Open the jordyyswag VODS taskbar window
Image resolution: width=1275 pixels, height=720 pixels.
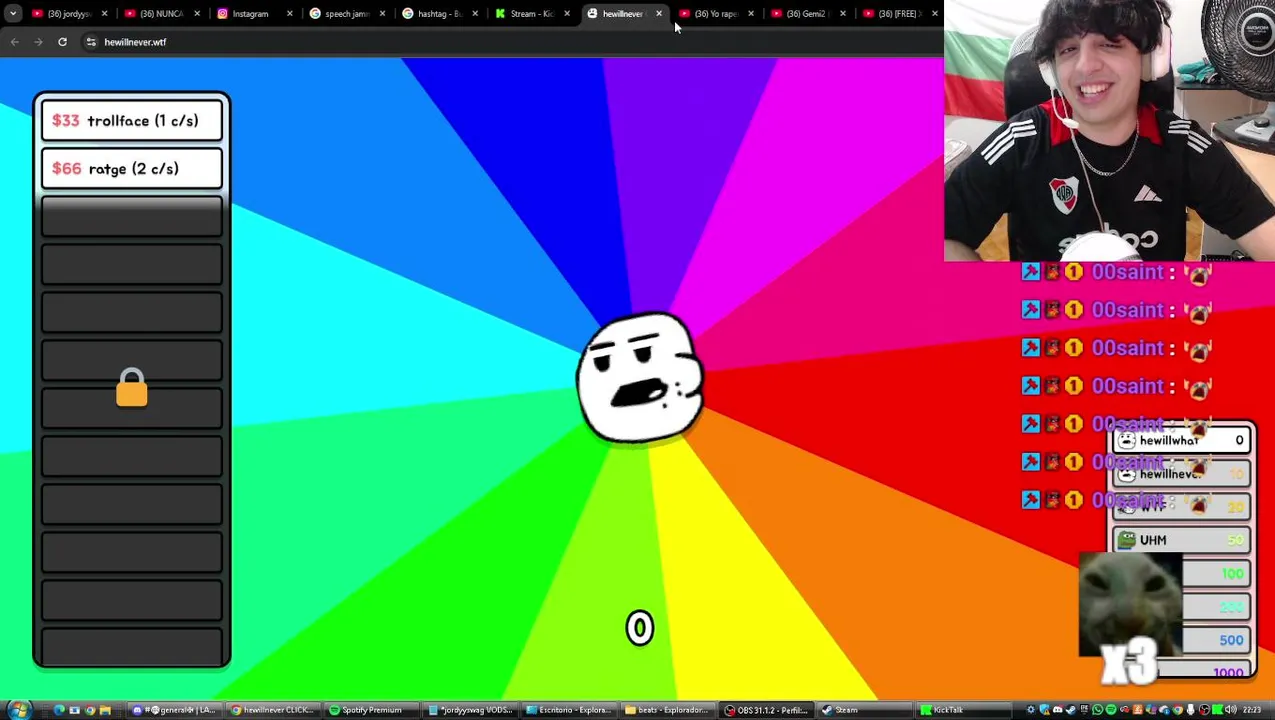[x=469, y=710]
